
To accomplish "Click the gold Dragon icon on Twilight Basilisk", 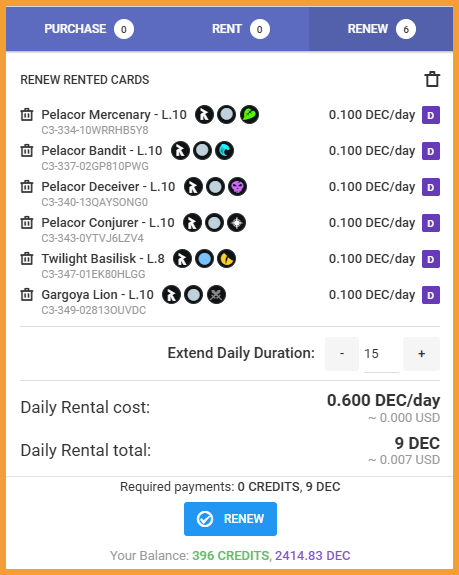I will 227,259.
